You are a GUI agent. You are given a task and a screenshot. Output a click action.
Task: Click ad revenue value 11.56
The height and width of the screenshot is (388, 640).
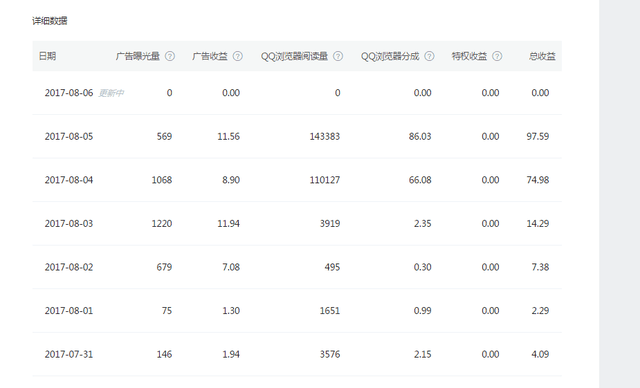[x=229, y=137]
